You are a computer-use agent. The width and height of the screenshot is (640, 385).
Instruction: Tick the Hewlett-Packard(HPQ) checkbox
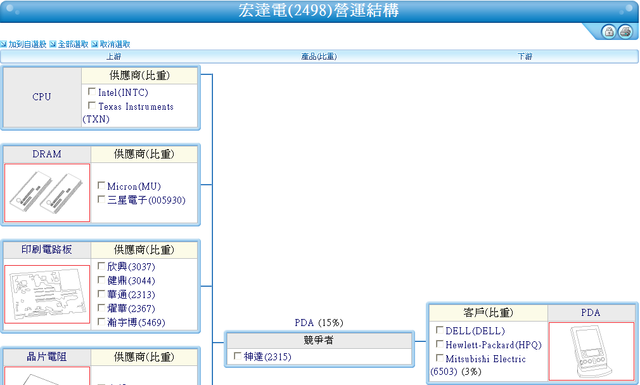coord(440,344)
